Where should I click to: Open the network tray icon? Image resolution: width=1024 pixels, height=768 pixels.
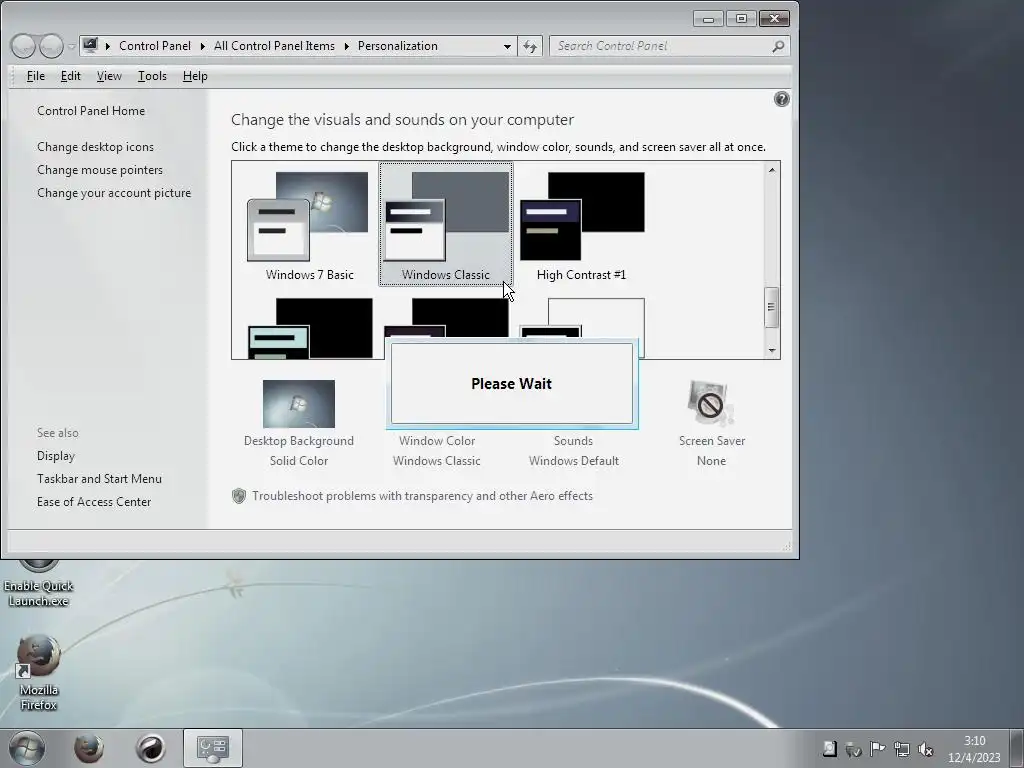pyautogui.click(x=902, y=749)
